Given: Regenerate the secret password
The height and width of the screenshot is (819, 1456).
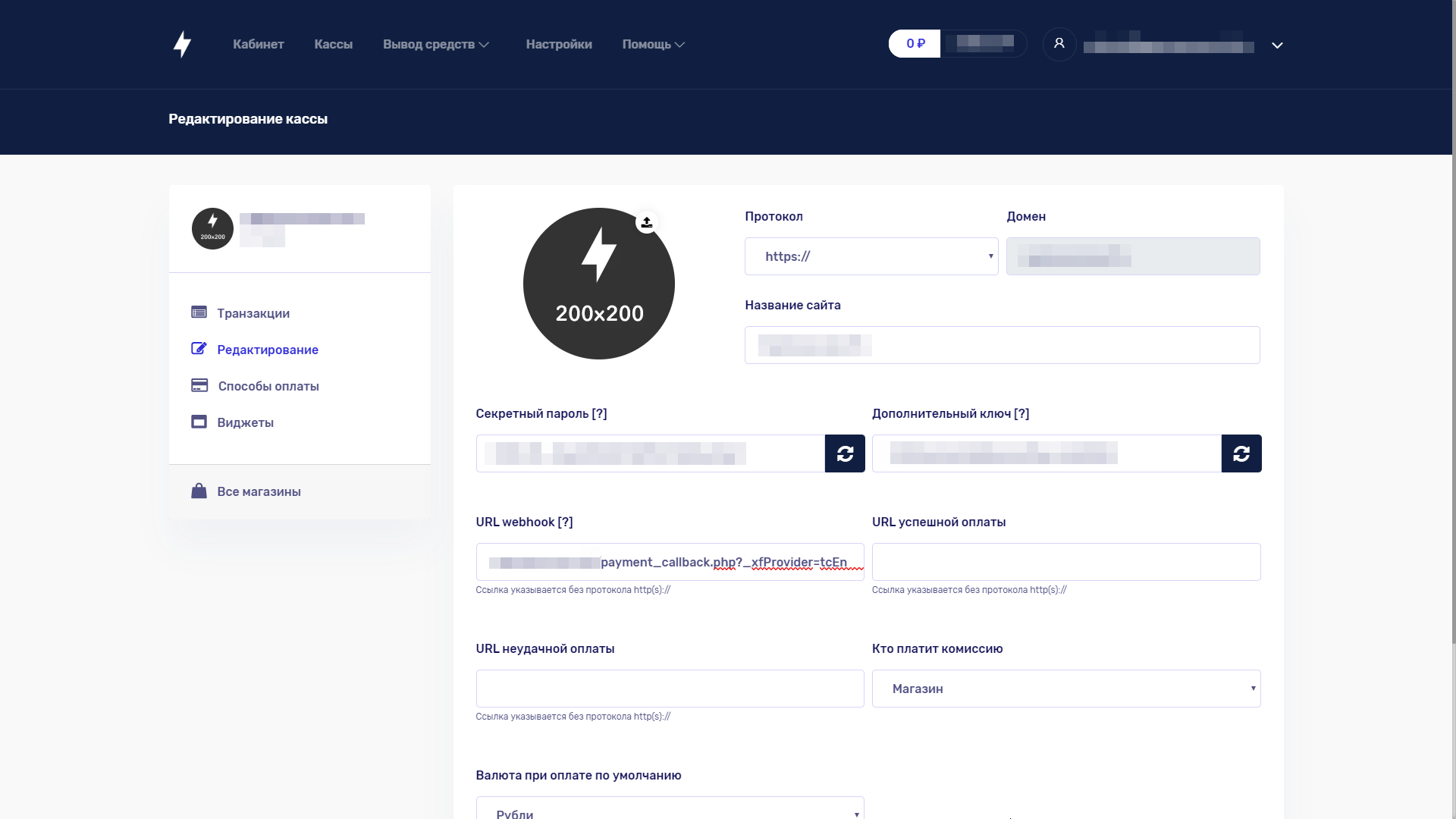Looking at the screenshot, I should pos(845,453).
